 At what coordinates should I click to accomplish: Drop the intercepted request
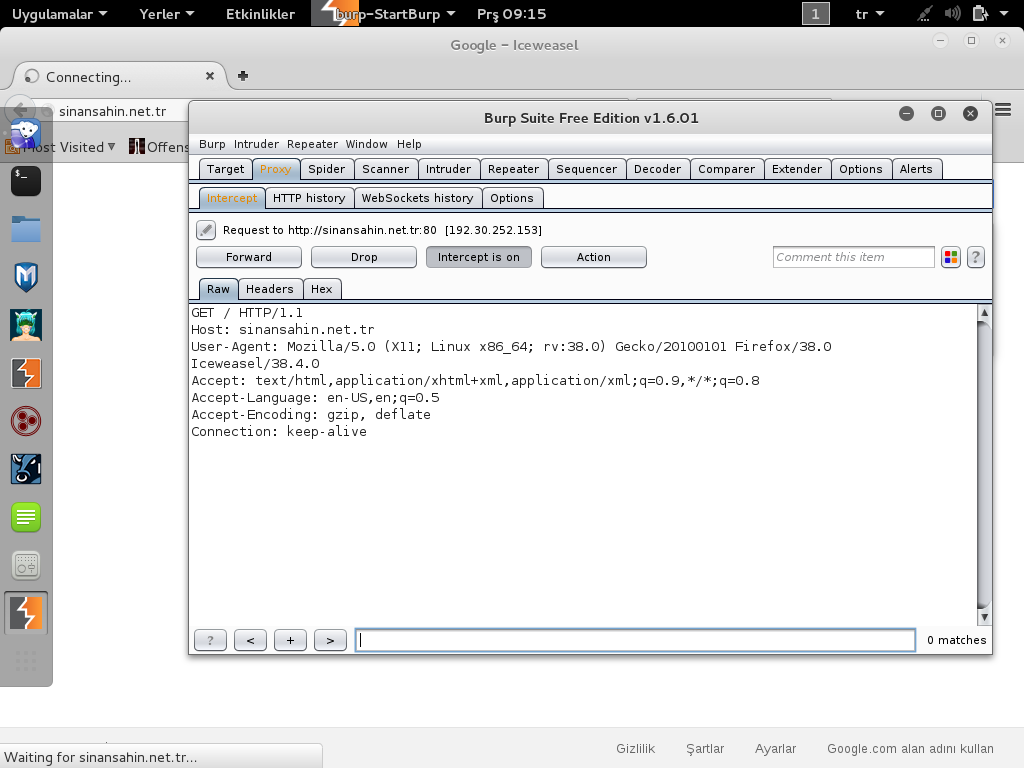point(364,257)
